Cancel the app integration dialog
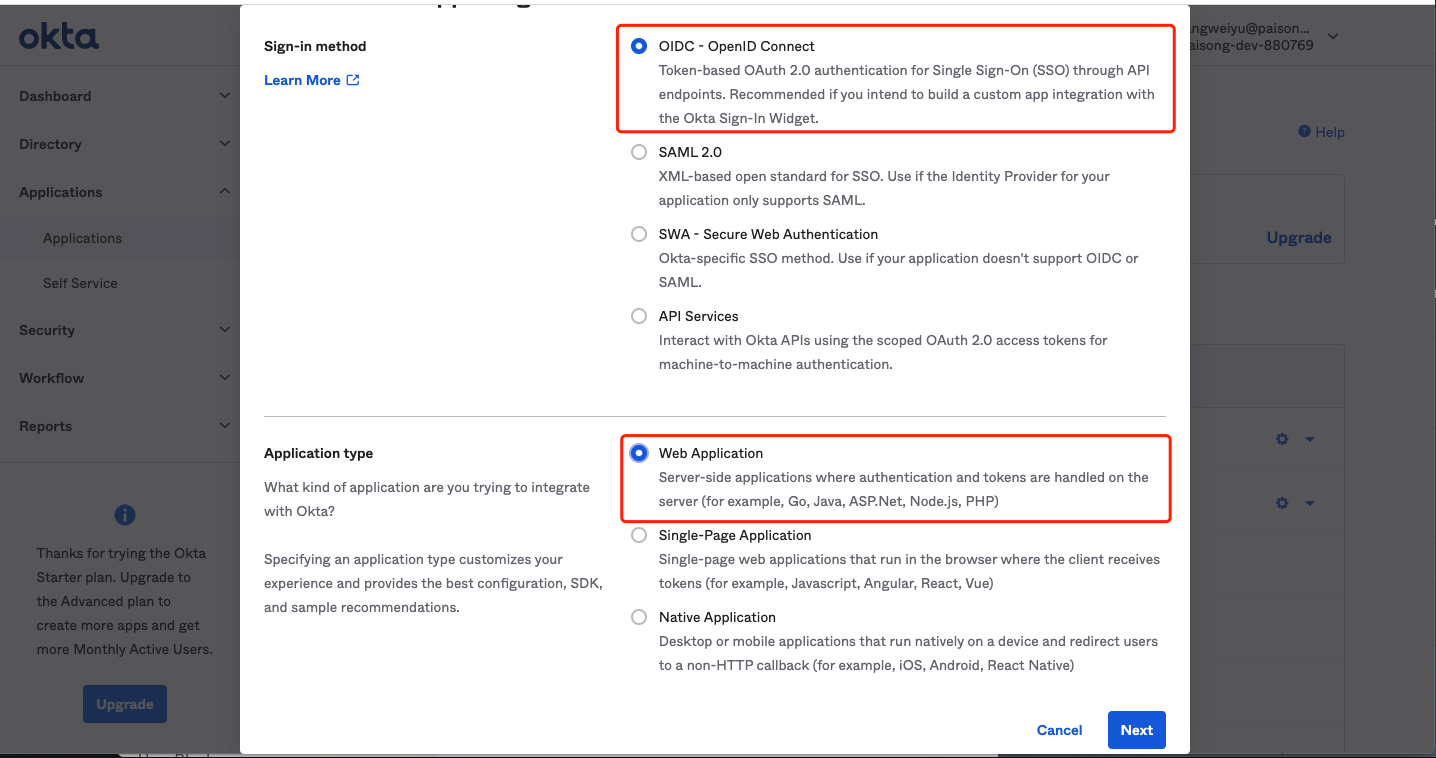Screen dimensions: 1436x758 (x=1060, y=730)
